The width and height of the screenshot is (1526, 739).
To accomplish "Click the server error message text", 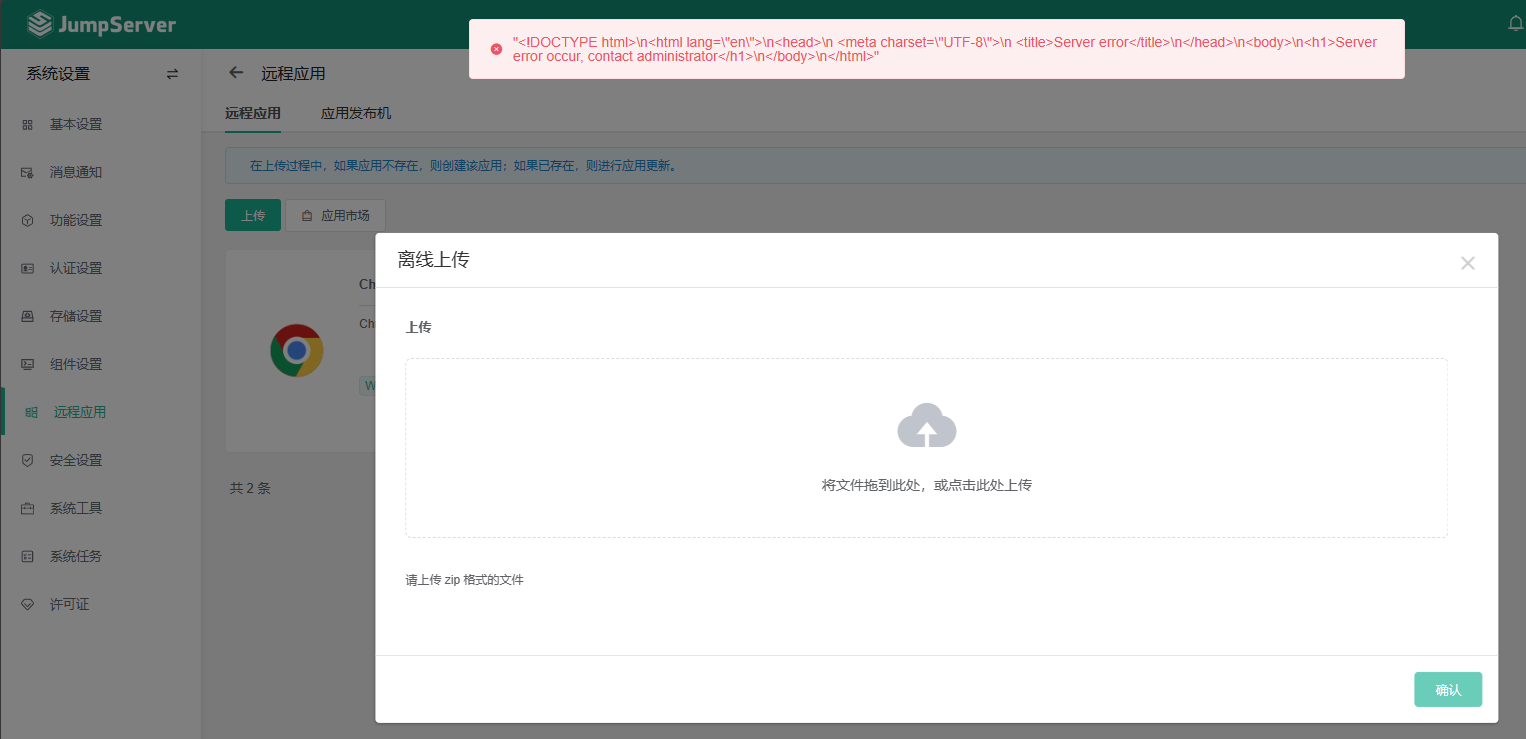I will [945, 49].
